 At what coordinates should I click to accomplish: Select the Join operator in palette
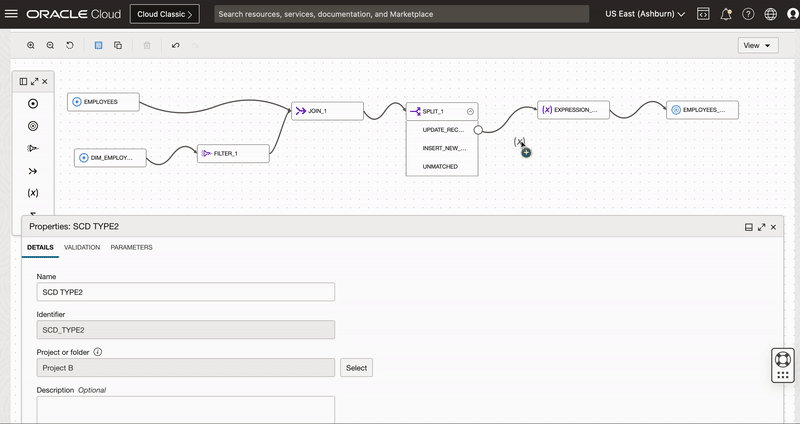pyautogui.click(x=33, y=171)
